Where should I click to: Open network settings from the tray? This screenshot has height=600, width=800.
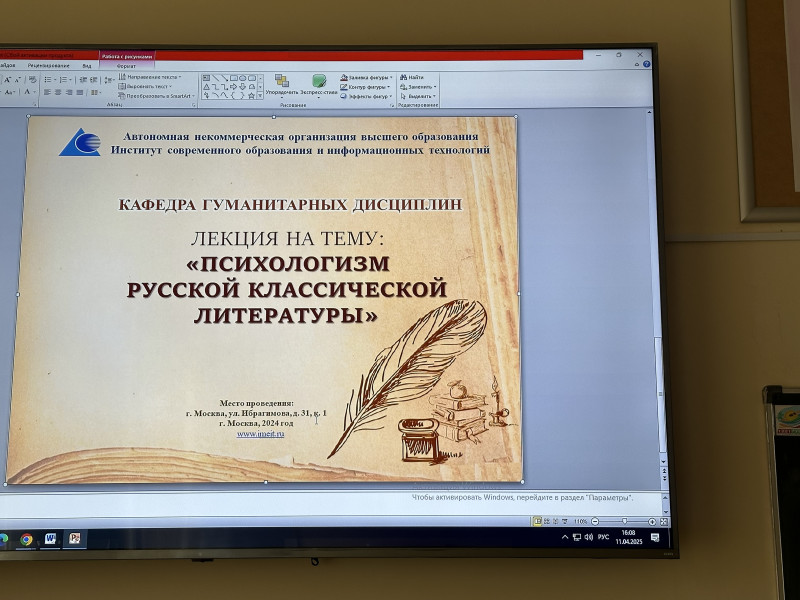(x=577, y=537)
